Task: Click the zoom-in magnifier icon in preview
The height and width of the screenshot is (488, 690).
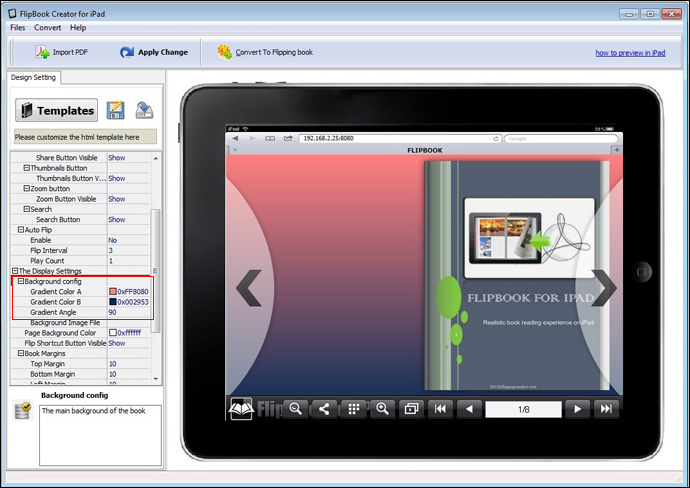Action: point(382,409)
